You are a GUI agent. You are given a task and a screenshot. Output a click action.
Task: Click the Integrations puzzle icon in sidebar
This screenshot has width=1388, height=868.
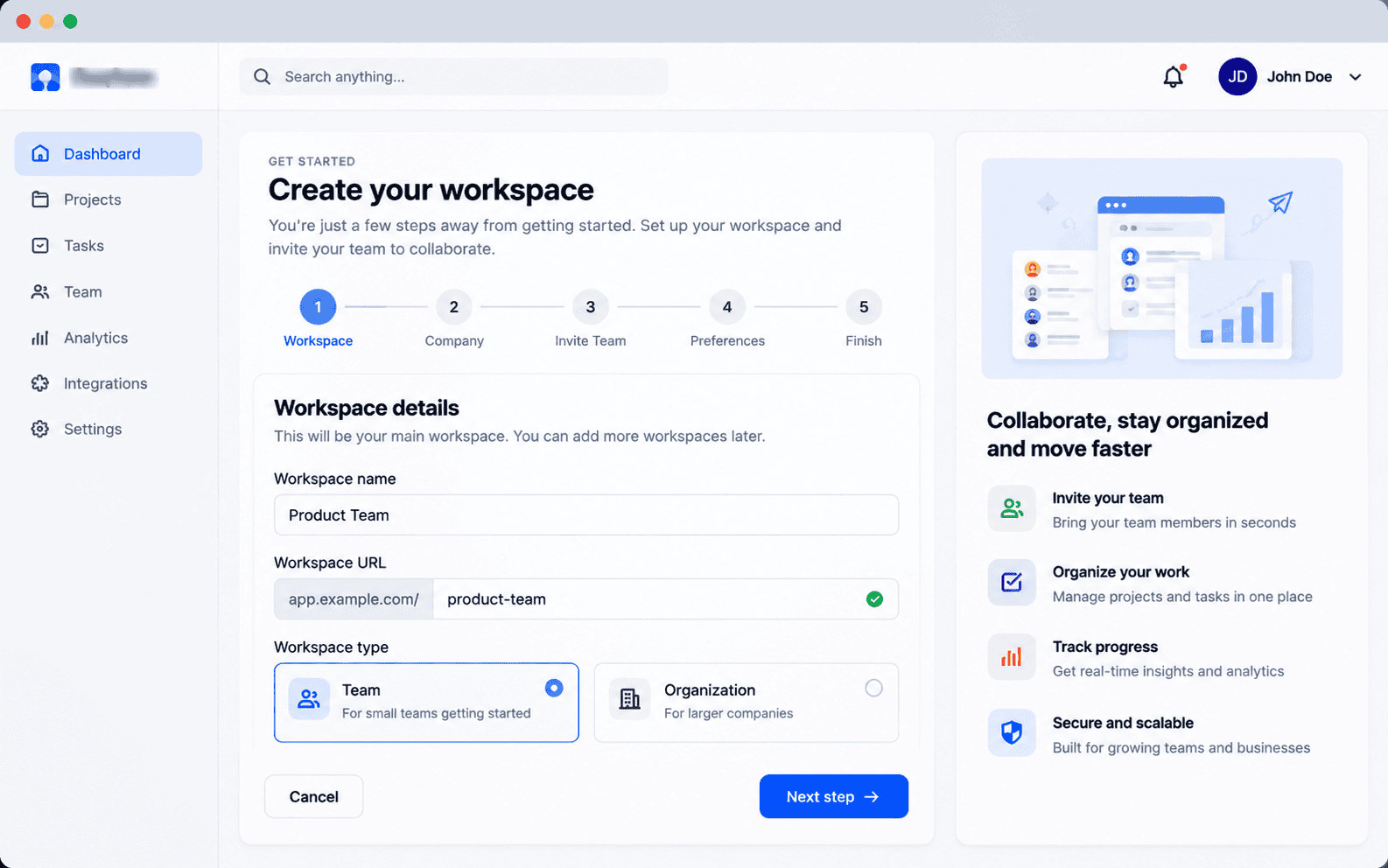(x=40, y=383)
